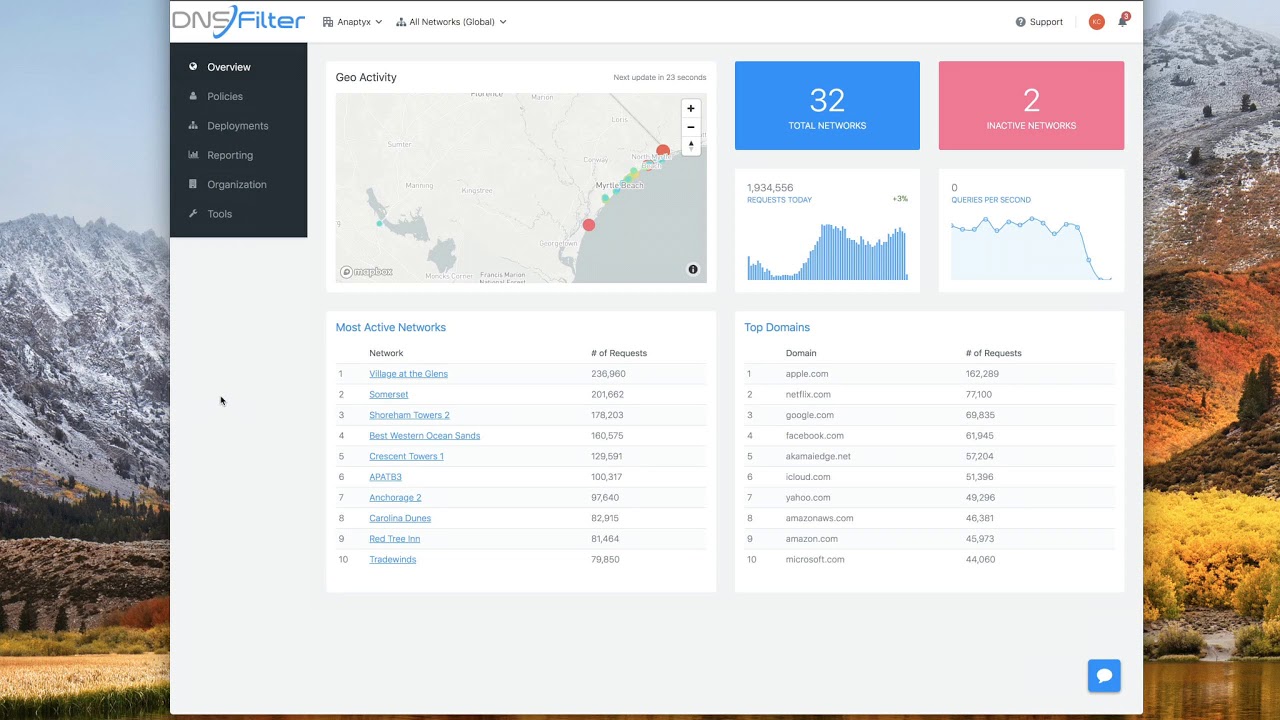Screen dimensions: 1280x720
Task: Click the Organization building icon
Action: pos(193,184)
